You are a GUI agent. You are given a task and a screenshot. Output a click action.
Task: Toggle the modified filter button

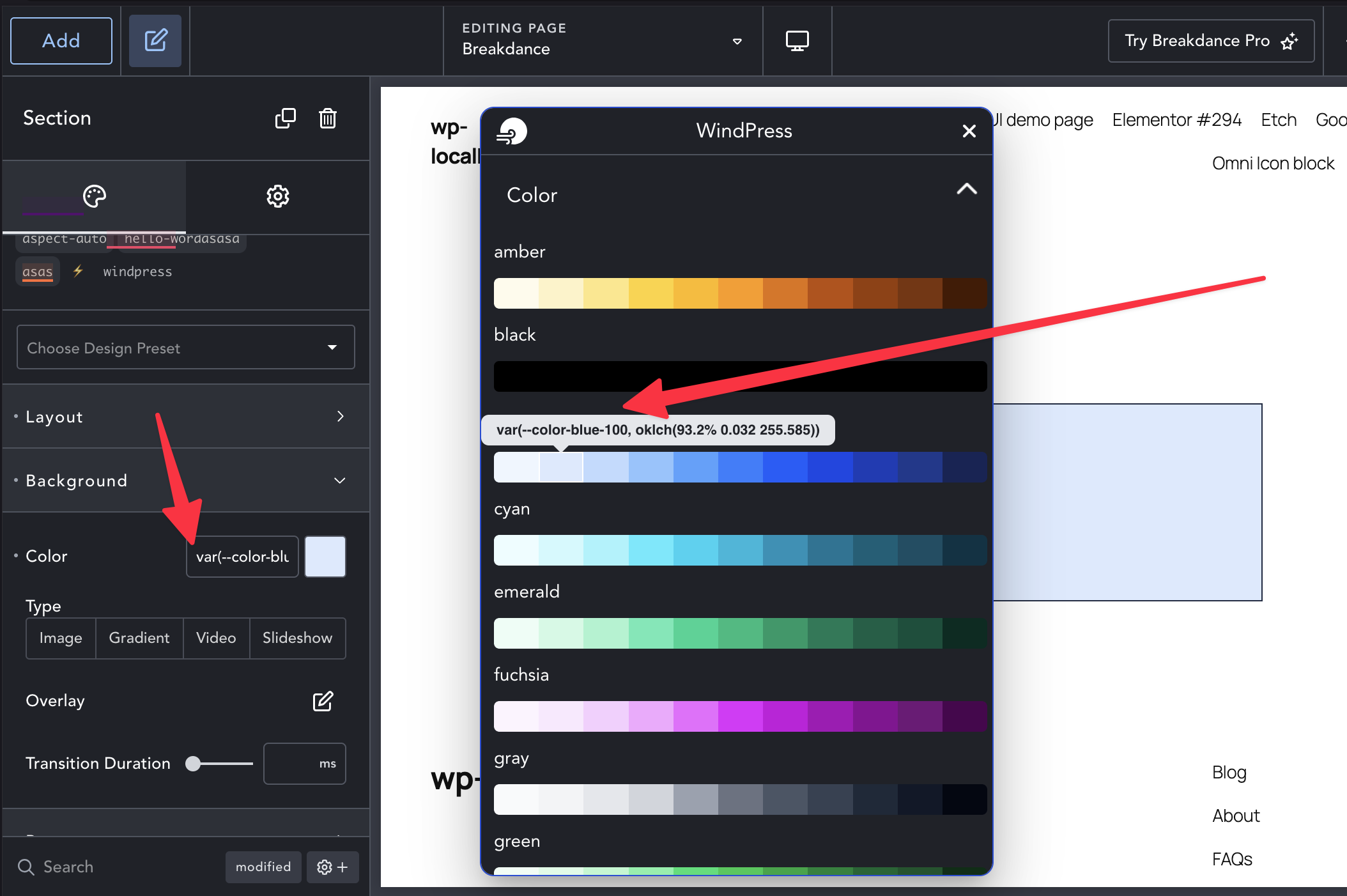263,867
